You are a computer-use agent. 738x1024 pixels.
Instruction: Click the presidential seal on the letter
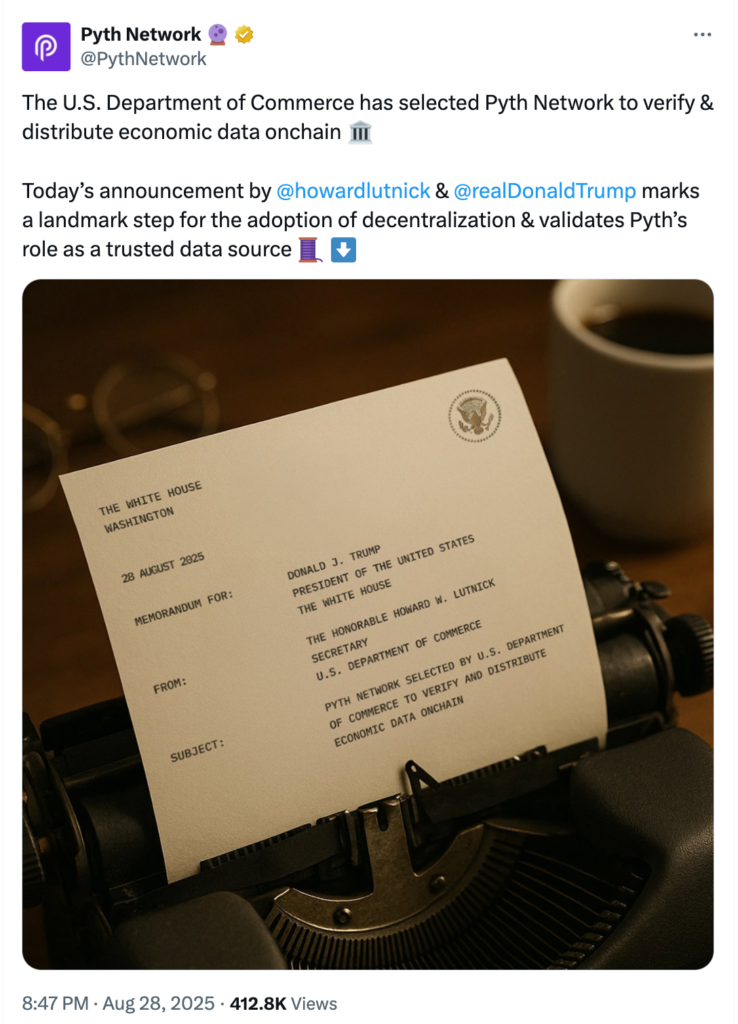pos(475,415)
